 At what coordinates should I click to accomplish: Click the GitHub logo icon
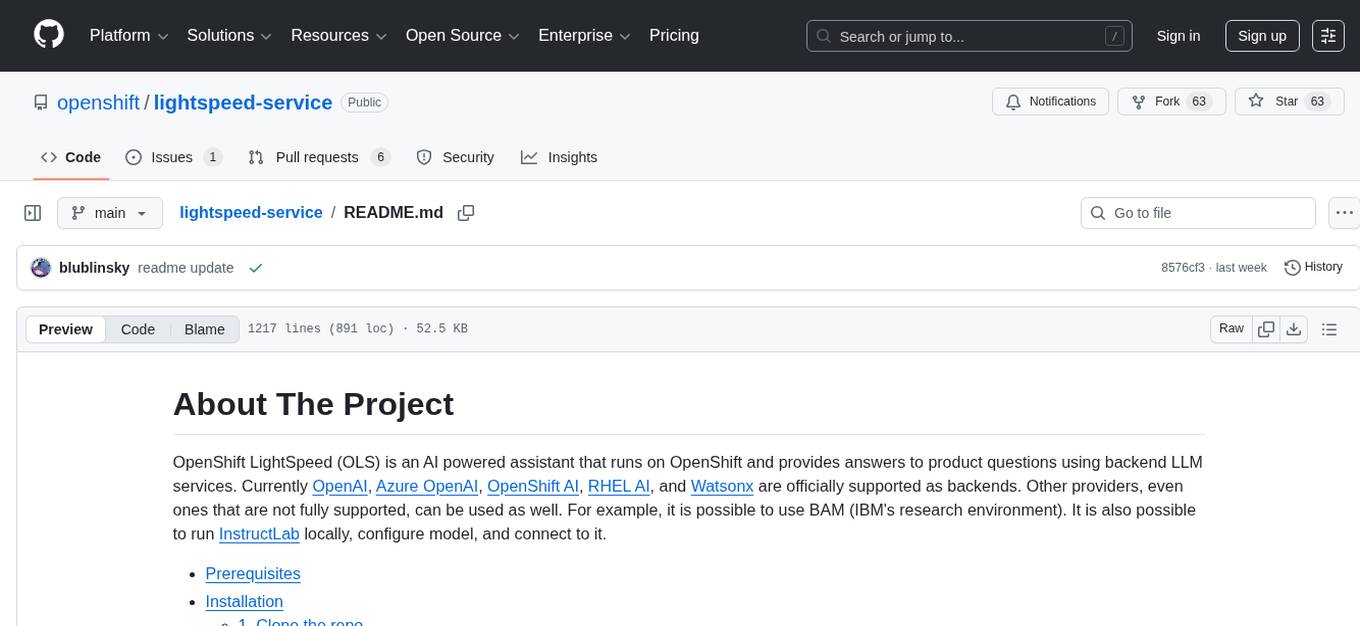coord(48,35)
